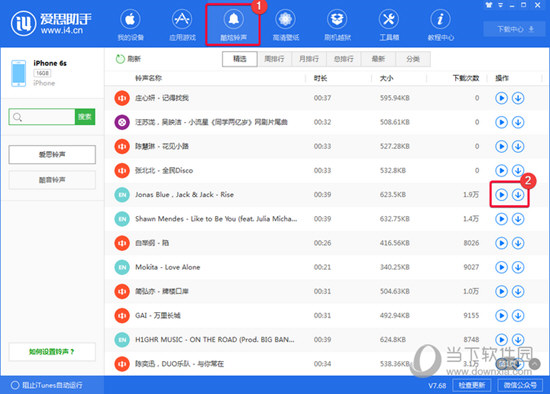The height and width of the screenshot is (394, 550).
Task: Download Shawn Mendes - Like to Be You
Action: coord(518,219)
